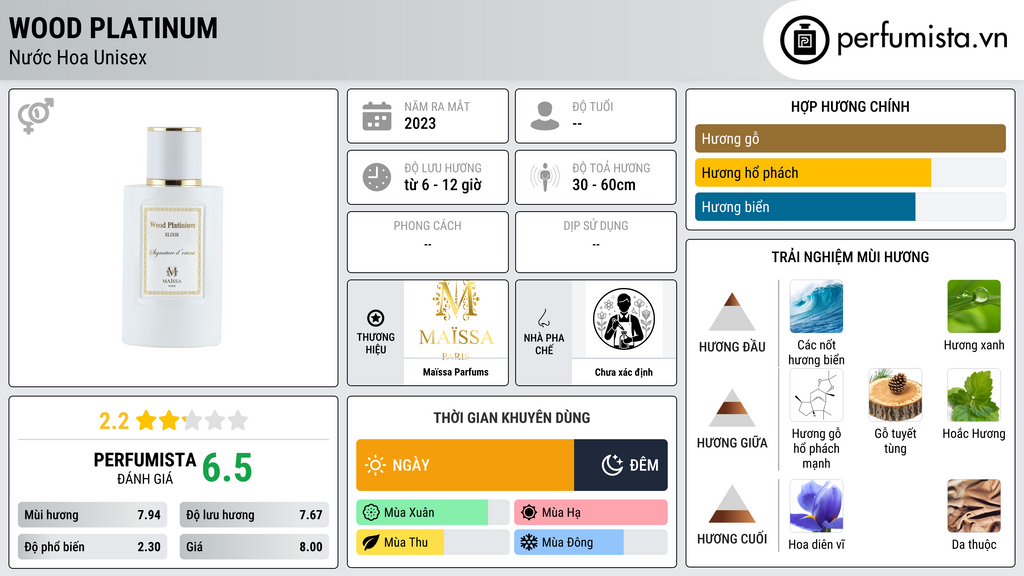Open the Hương xanh green leaf image

974,306
